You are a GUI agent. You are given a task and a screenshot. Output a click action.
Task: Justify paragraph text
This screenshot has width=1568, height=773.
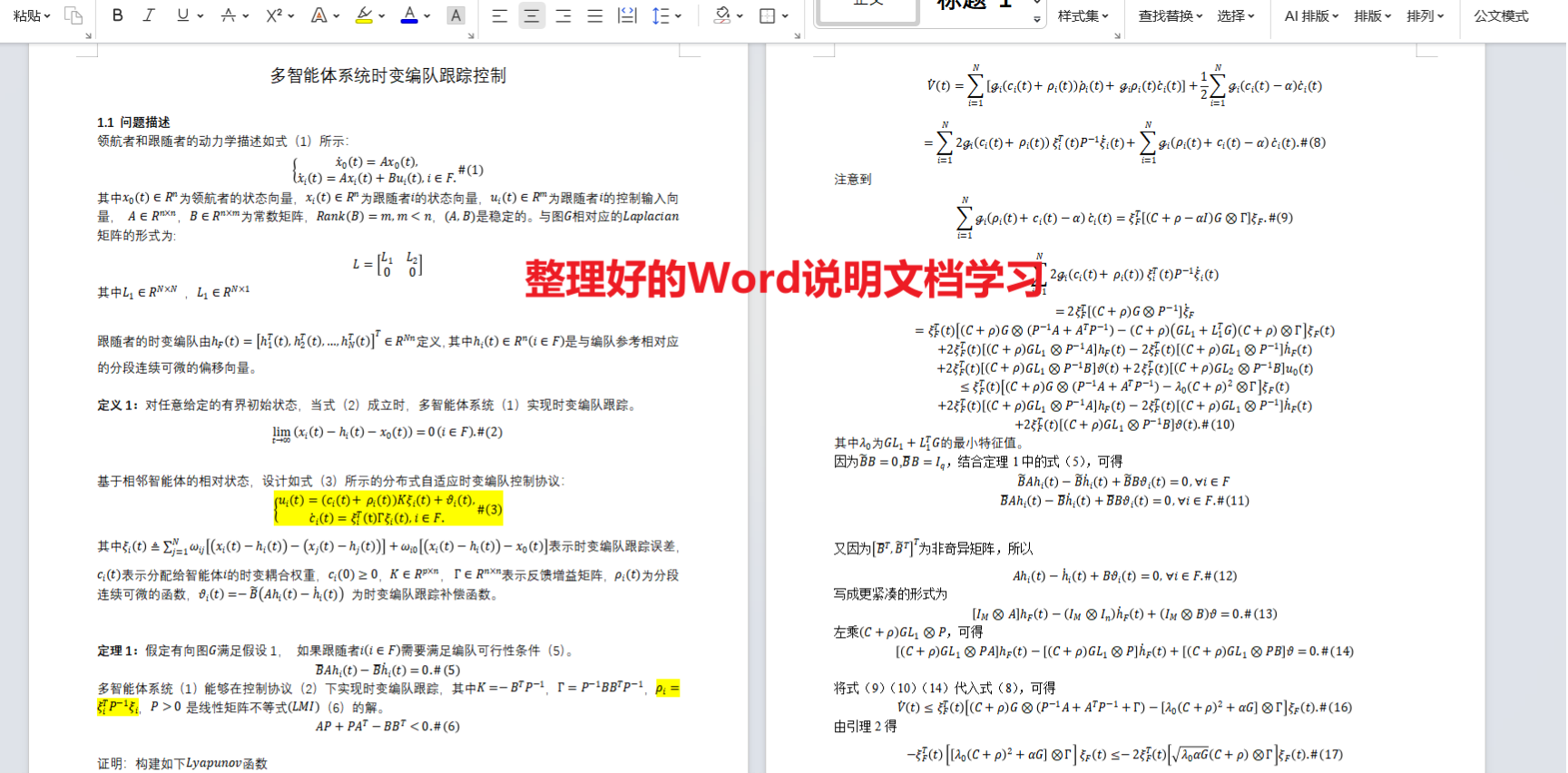pyautogui.click(x=595, y=15)
